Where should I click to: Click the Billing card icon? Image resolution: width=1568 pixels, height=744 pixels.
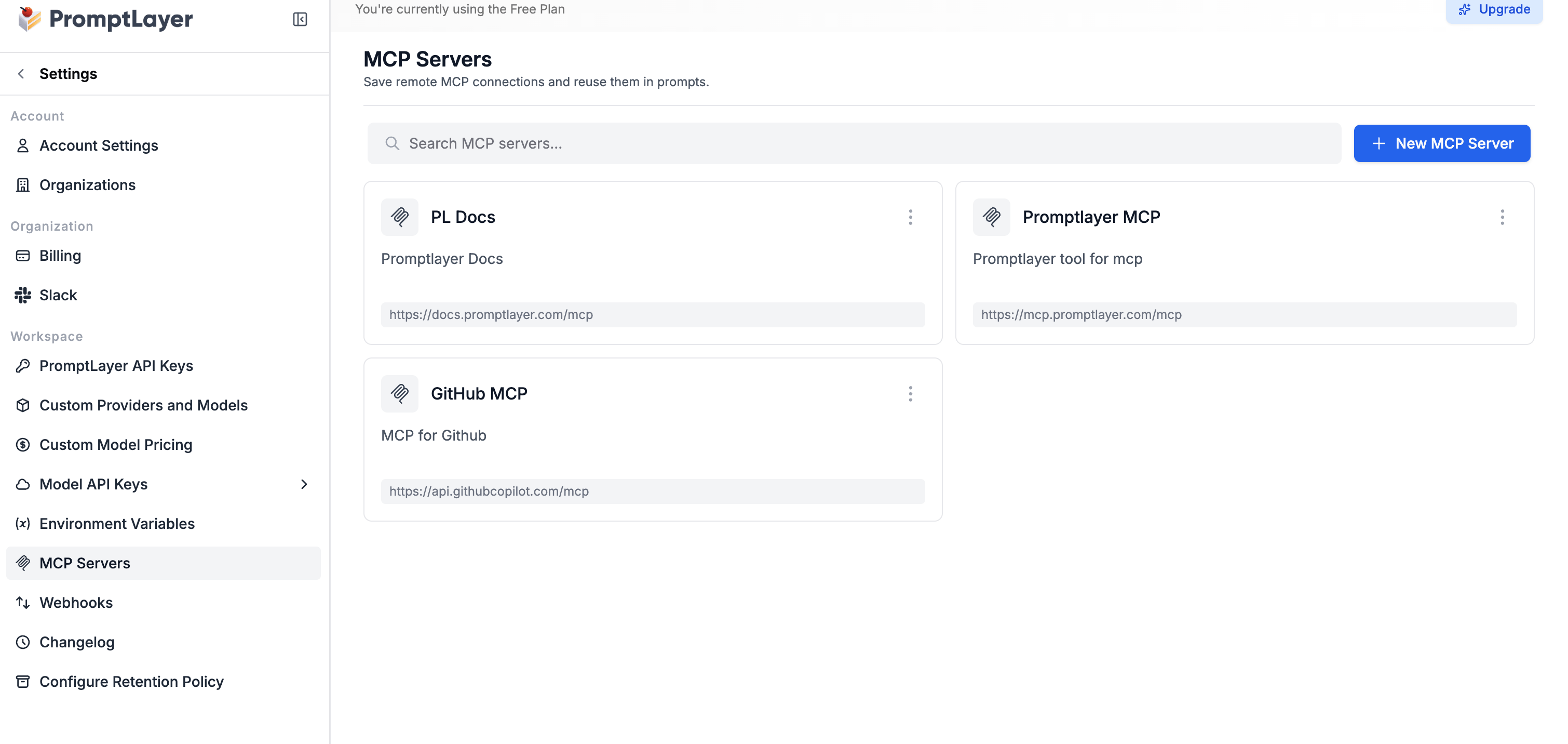point(22,255)
